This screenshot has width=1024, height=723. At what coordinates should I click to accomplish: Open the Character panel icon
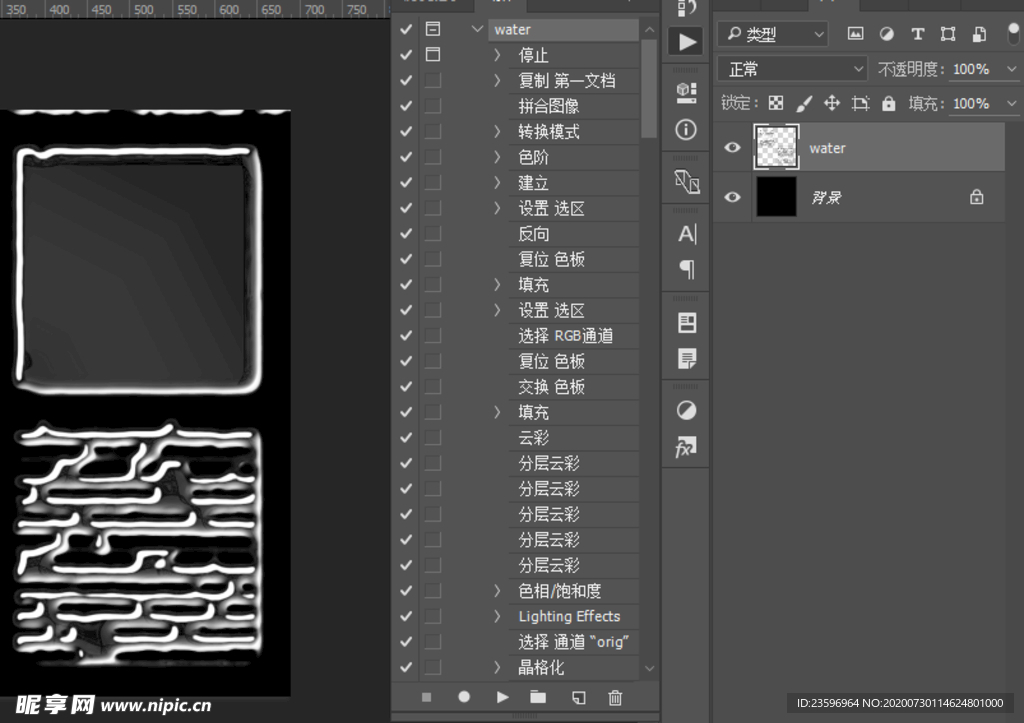coord(685,233)
